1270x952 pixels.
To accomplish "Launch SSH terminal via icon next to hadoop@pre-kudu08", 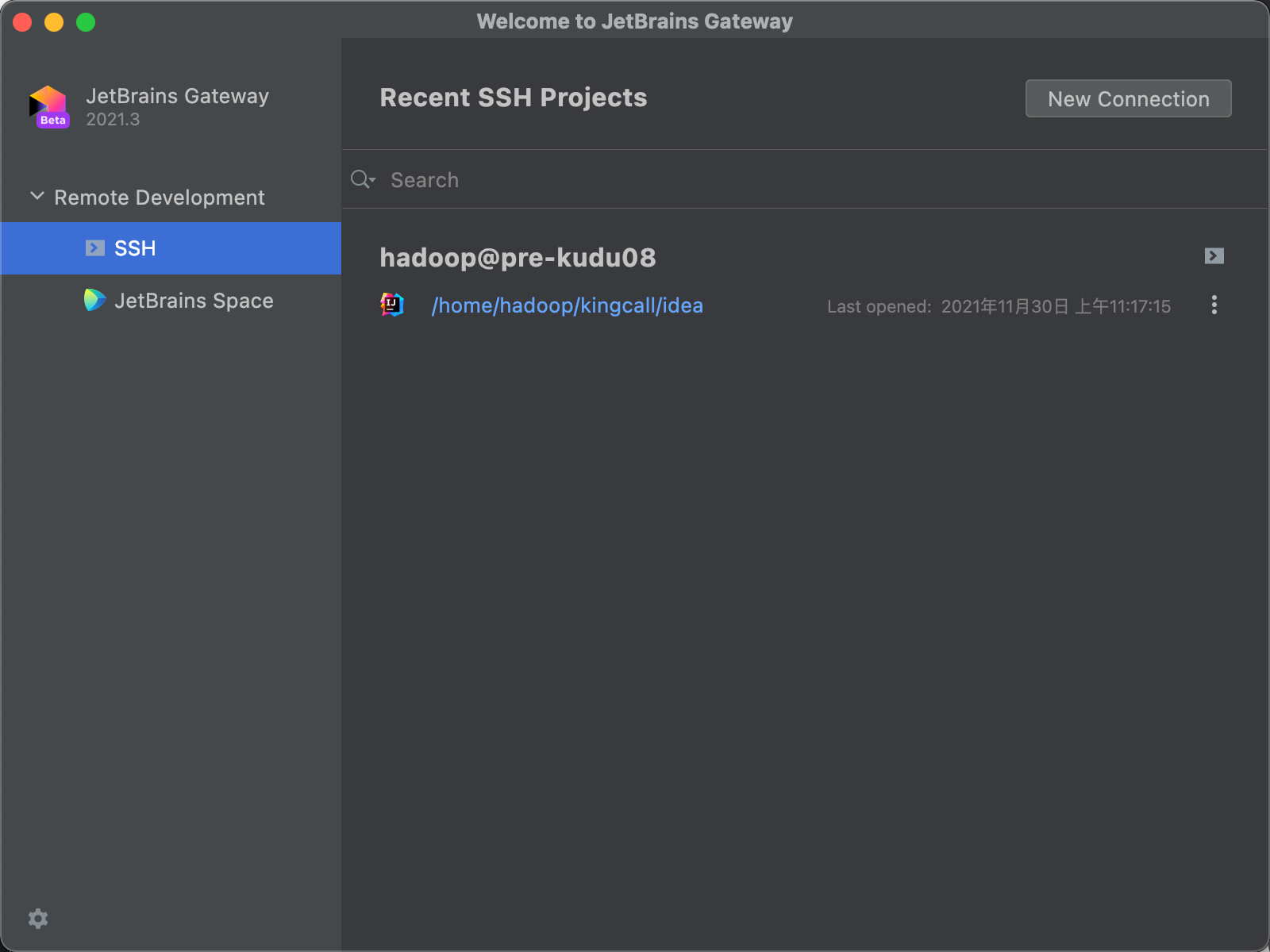I will [x=1213, y=255].
